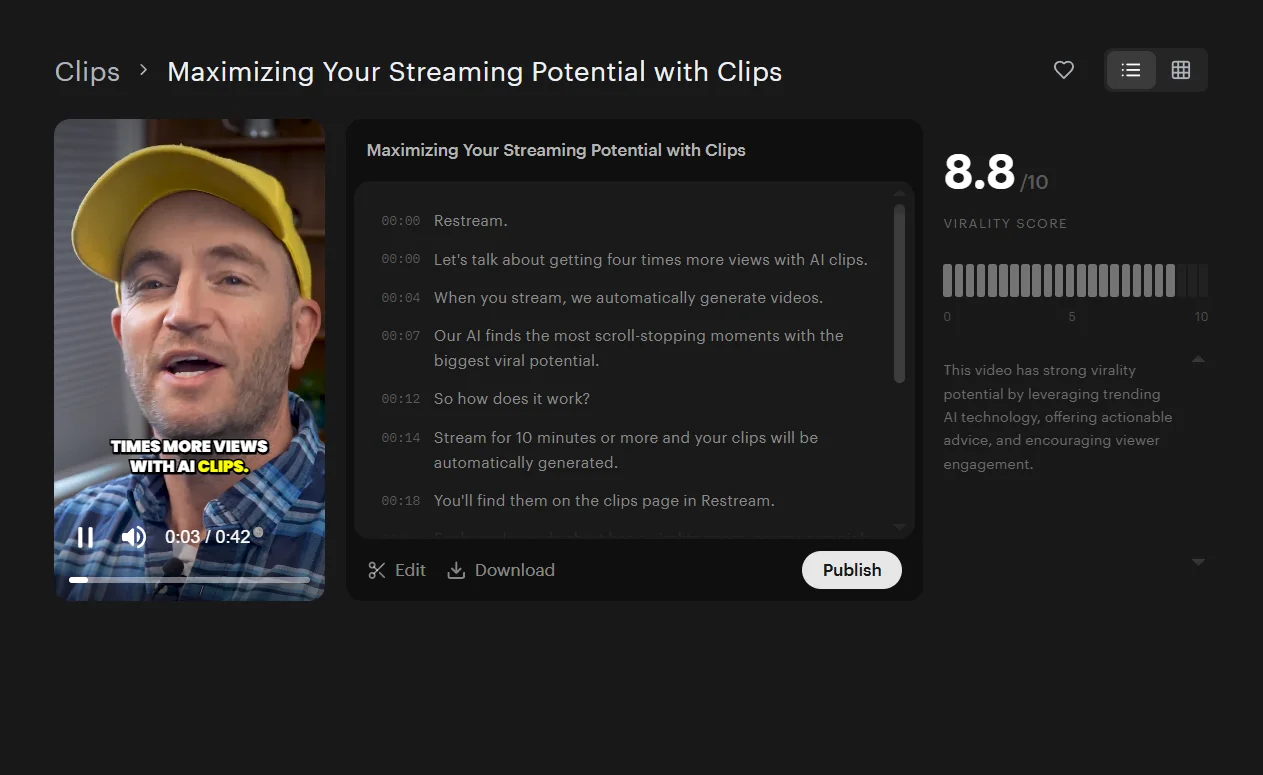The image size is (1263, 775).
Task: Publish the clip
Action: [852, 570]
